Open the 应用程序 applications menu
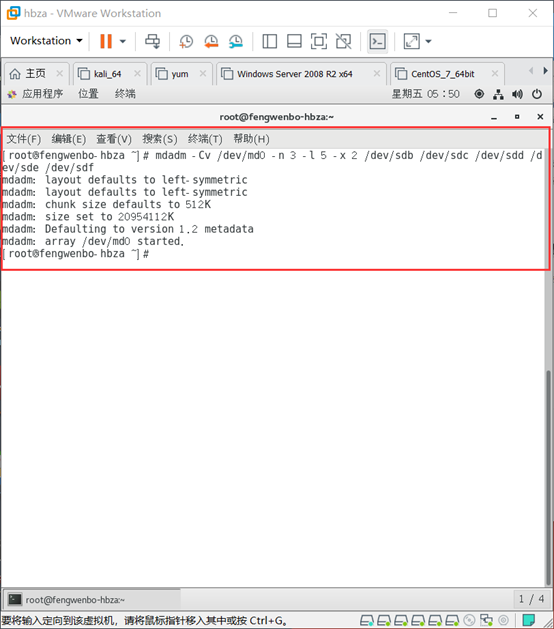 tap(35, 94)
